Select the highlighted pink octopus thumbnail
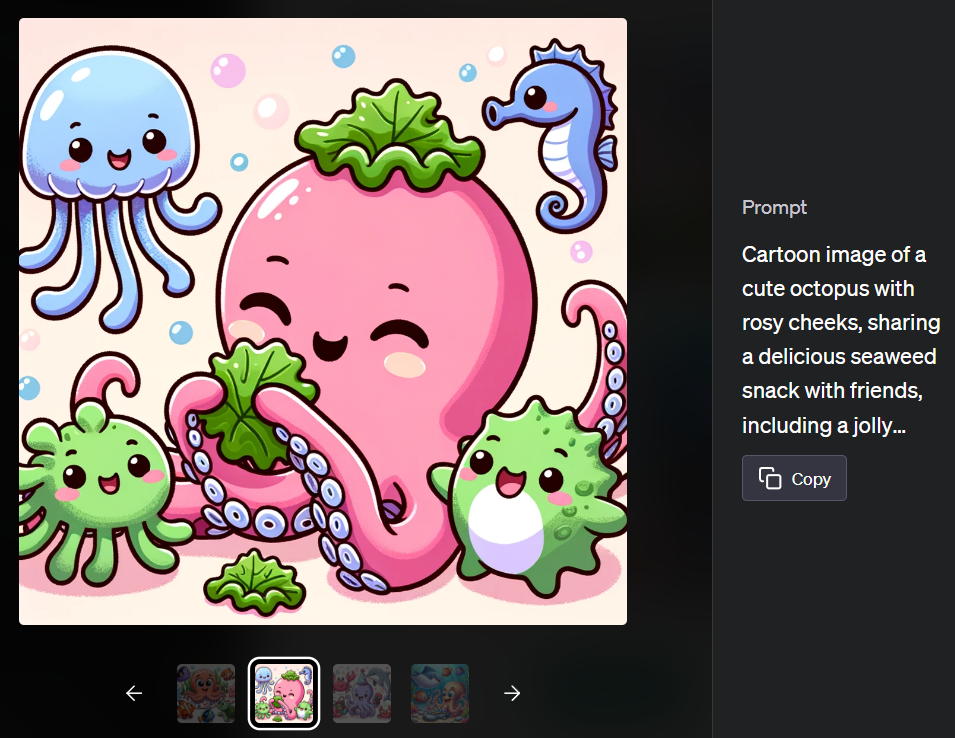 [284, 693]
